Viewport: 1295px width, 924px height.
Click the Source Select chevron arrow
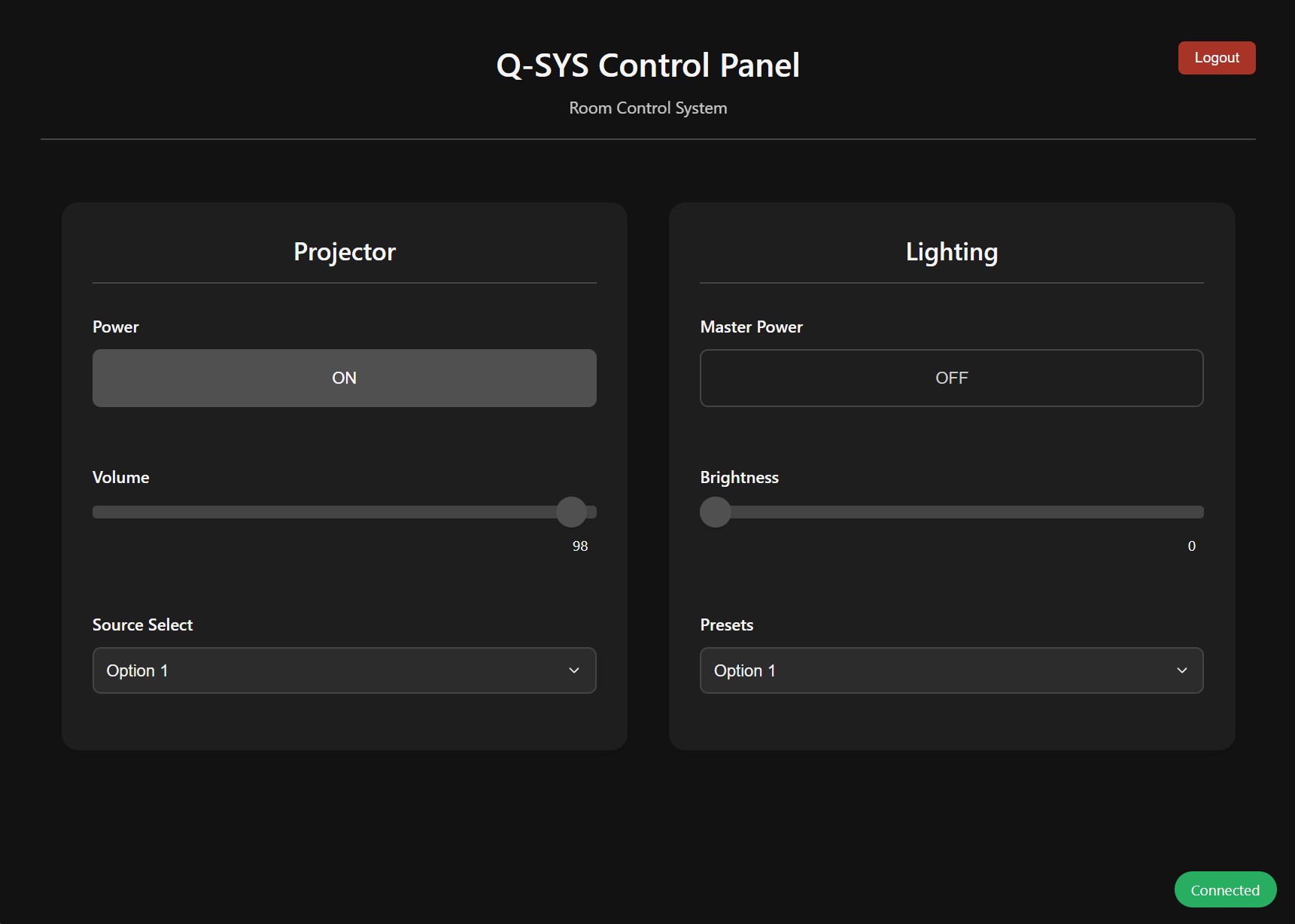[x=574, y=670]
